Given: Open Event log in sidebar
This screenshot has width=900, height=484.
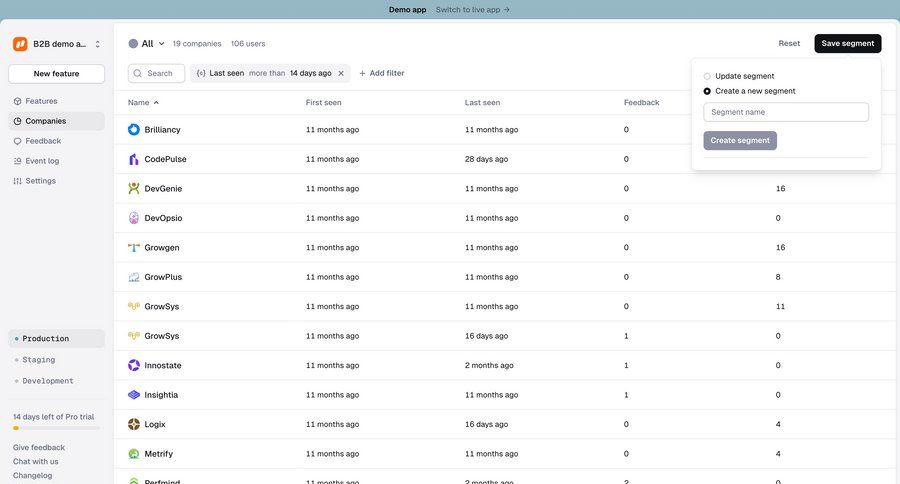Looking at the screenshot, I should pos(56,161).
